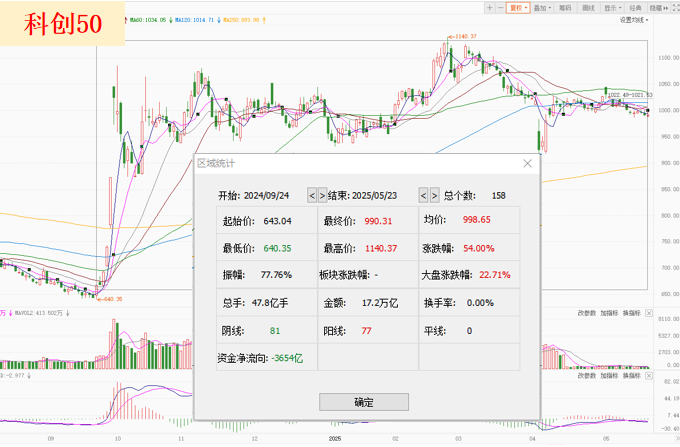Click the 振幅 77.76% value
Viewport: 680px width, 447px height.
[276, 275]
